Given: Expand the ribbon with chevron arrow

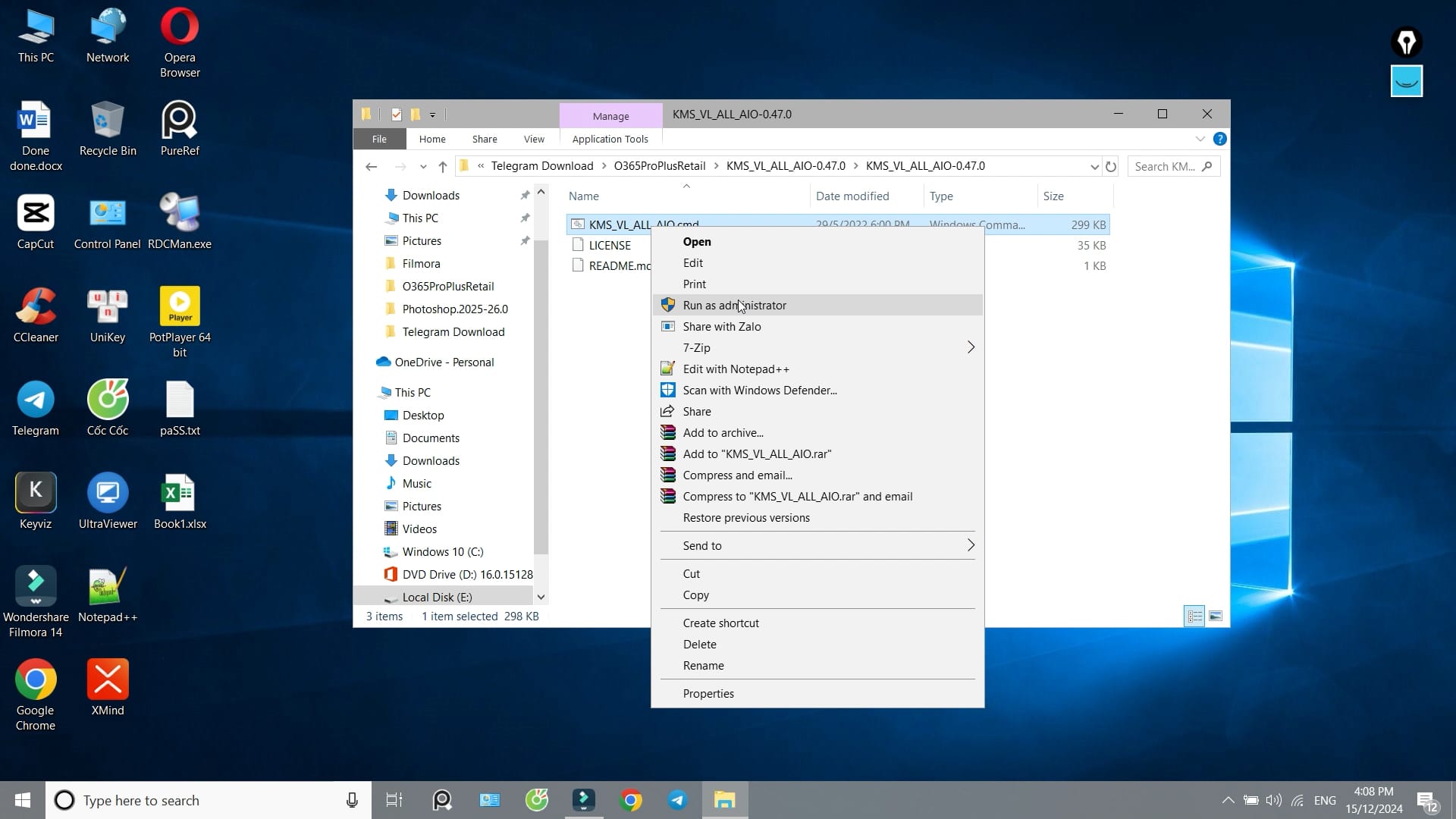Looking at the screenshot, I should 1200,139.
